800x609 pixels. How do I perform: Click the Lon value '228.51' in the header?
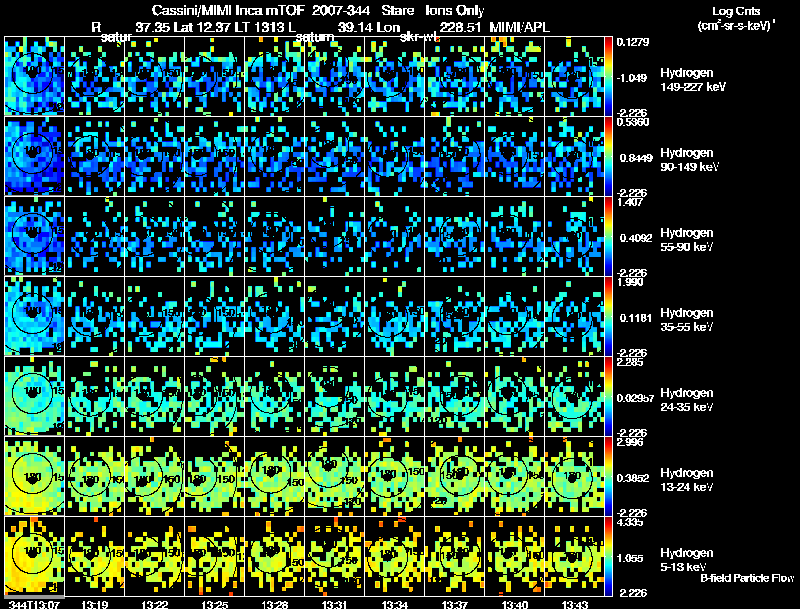pos(460,27)
